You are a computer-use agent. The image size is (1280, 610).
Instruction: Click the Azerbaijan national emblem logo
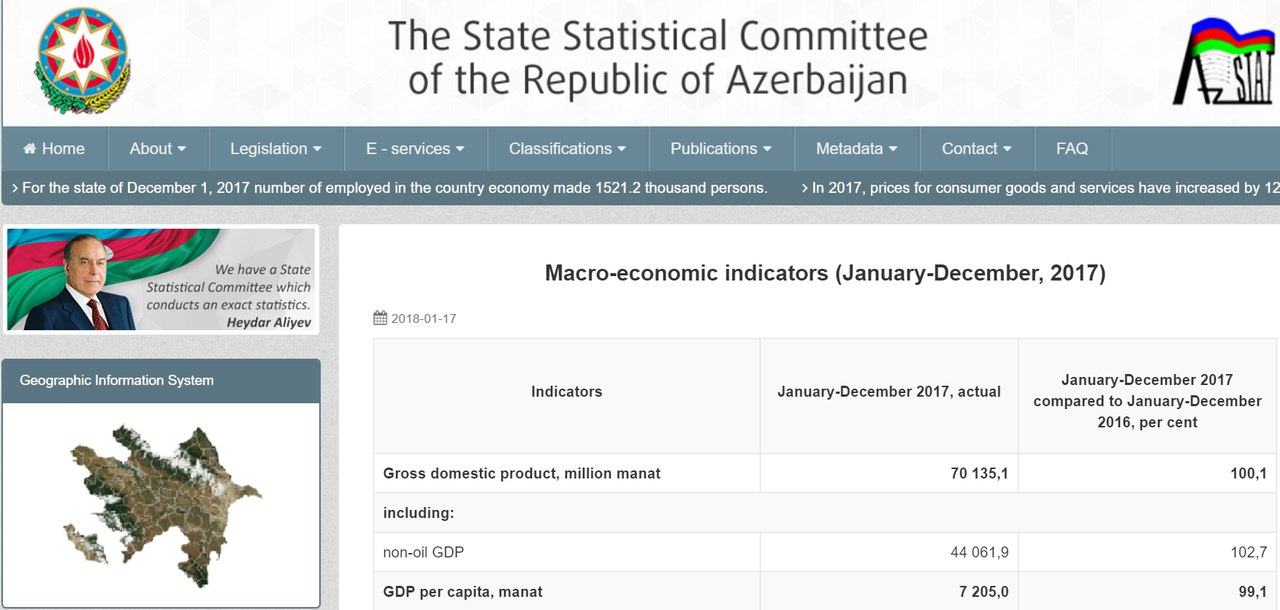tap(82, 60)
